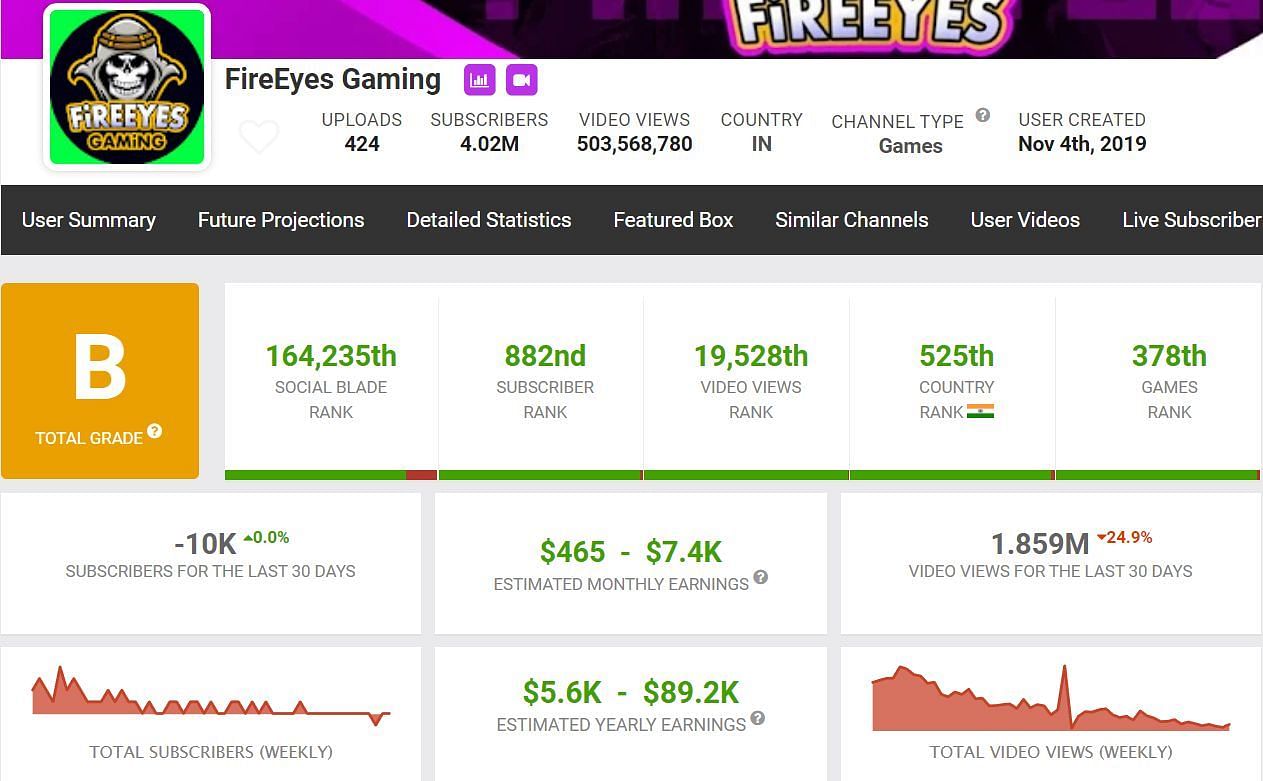Toggle the favorite heart icon

pos(259,136)
